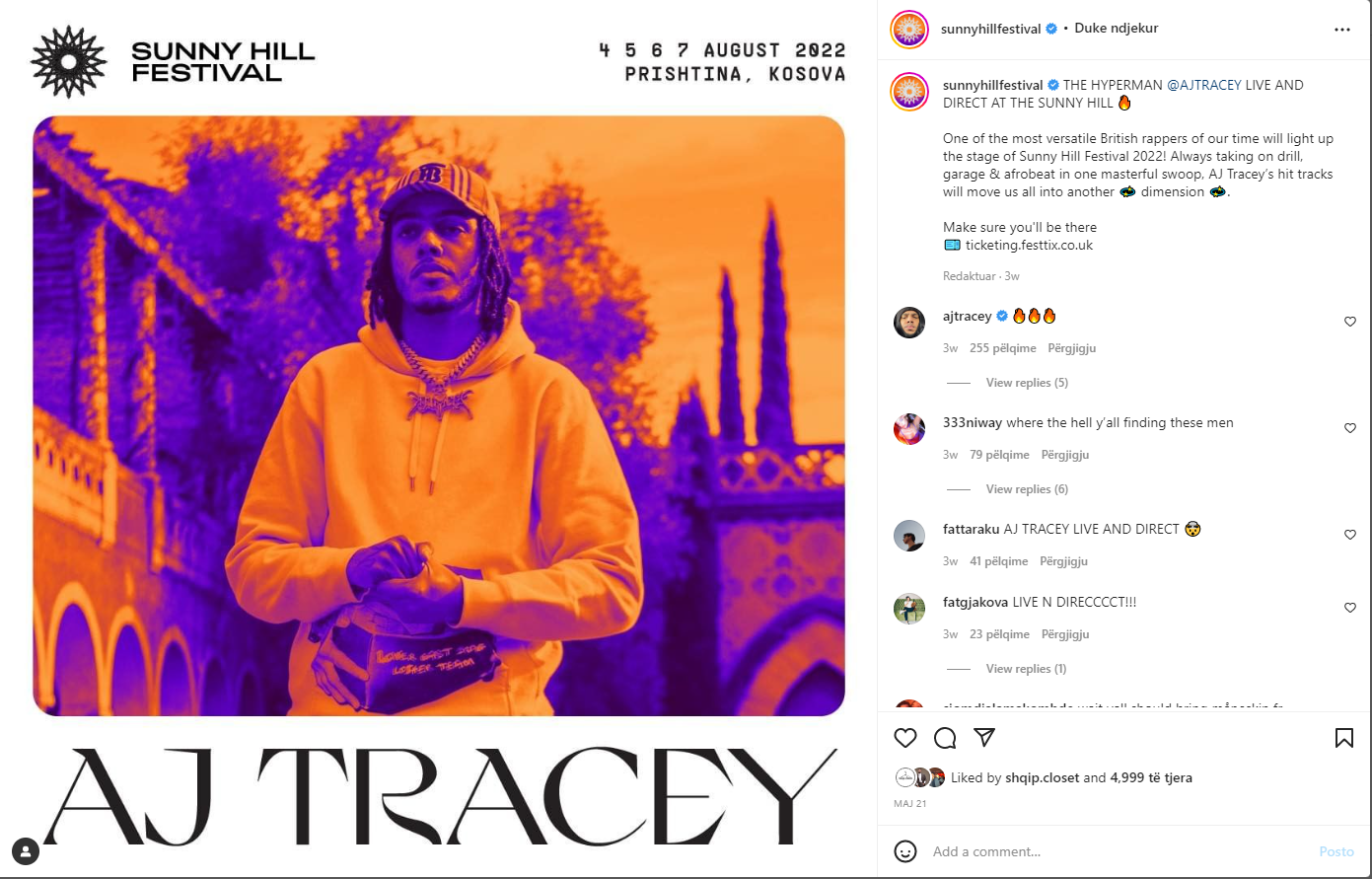Open the ticketing.festtix.co.uk link

click(x=1029, y=245)
